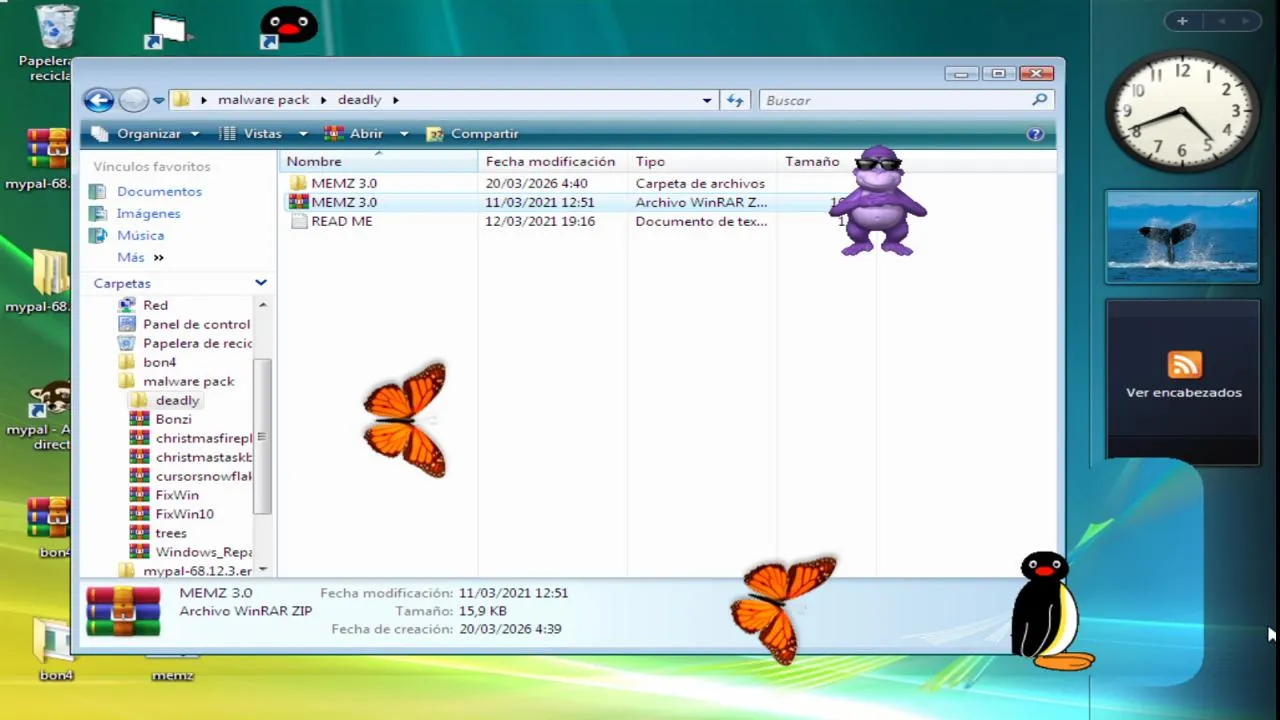Image resolution: width=1280 pixels, height=720 pixels.
Task: Open the Vistas button
Action: tap(252, 134)
